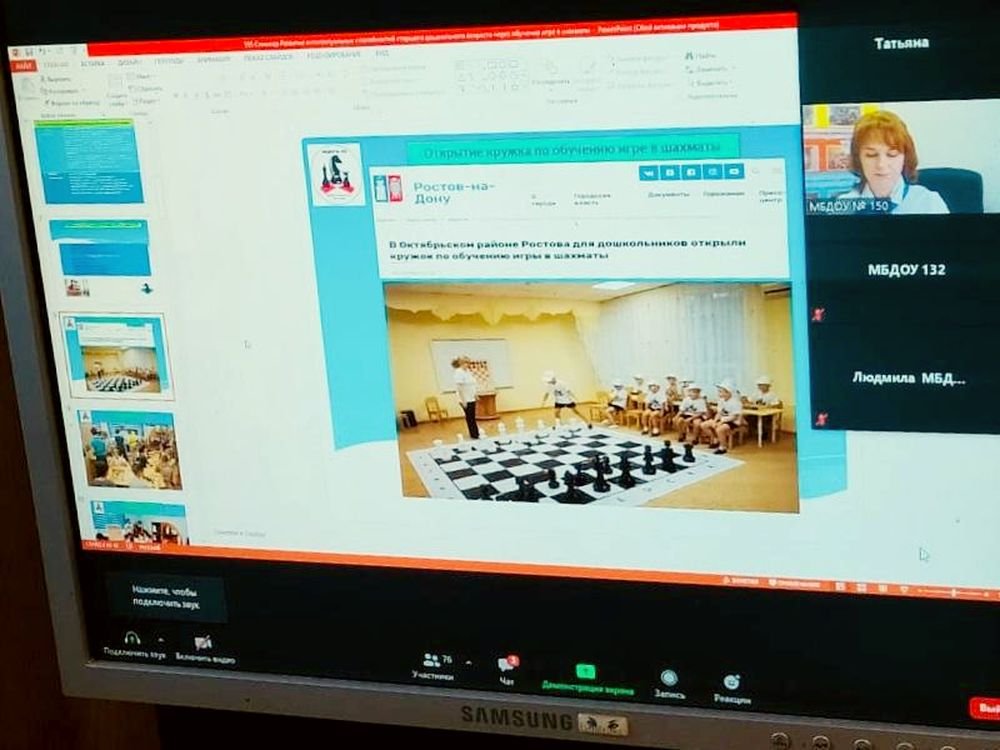Open the Zoom 'Чат' chat panel

click(506, 665)
